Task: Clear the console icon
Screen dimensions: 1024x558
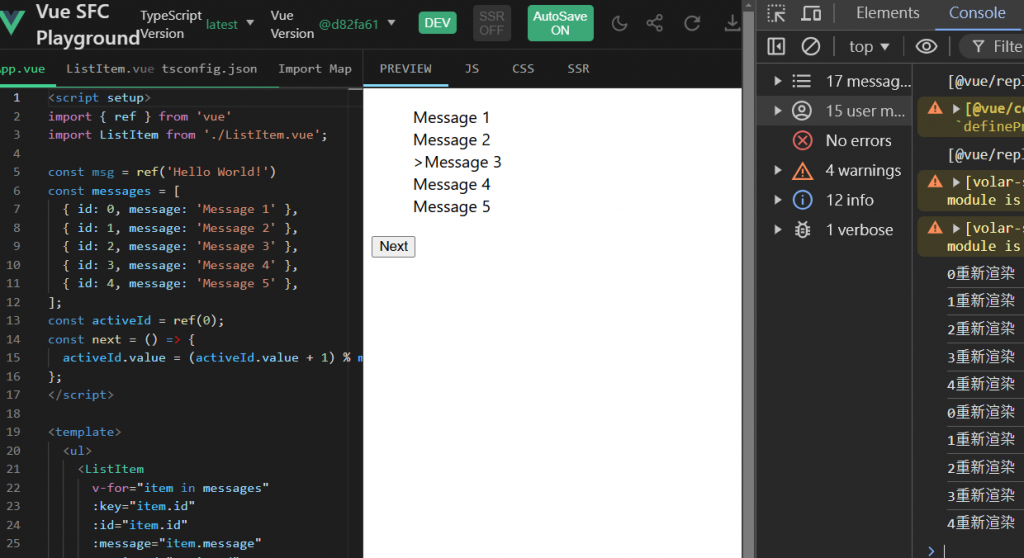Action: tap(810, 46)
